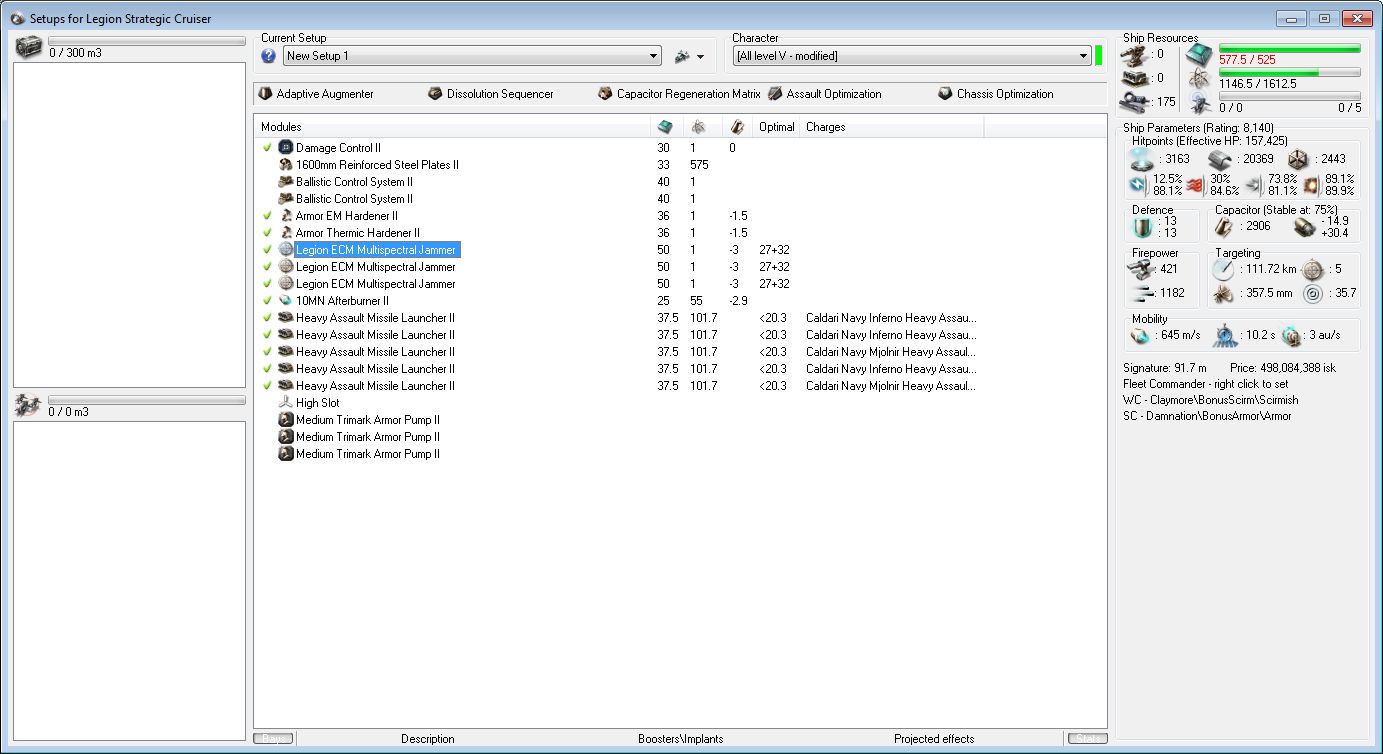This screenshot has height=754, width=1383.
Task: Select the Adaptive Augmenter subsystem icon
Action: [265, 94]
